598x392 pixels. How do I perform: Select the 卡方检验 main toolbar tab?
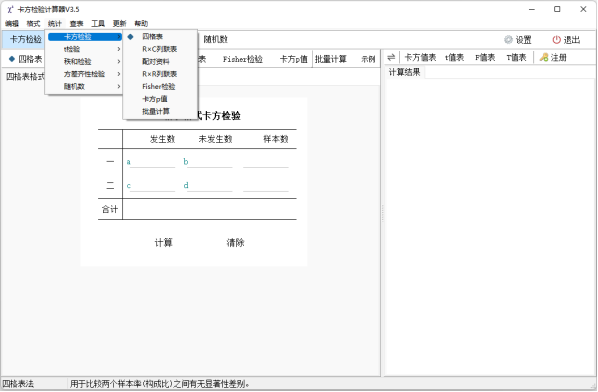click(x=25, y=39)
